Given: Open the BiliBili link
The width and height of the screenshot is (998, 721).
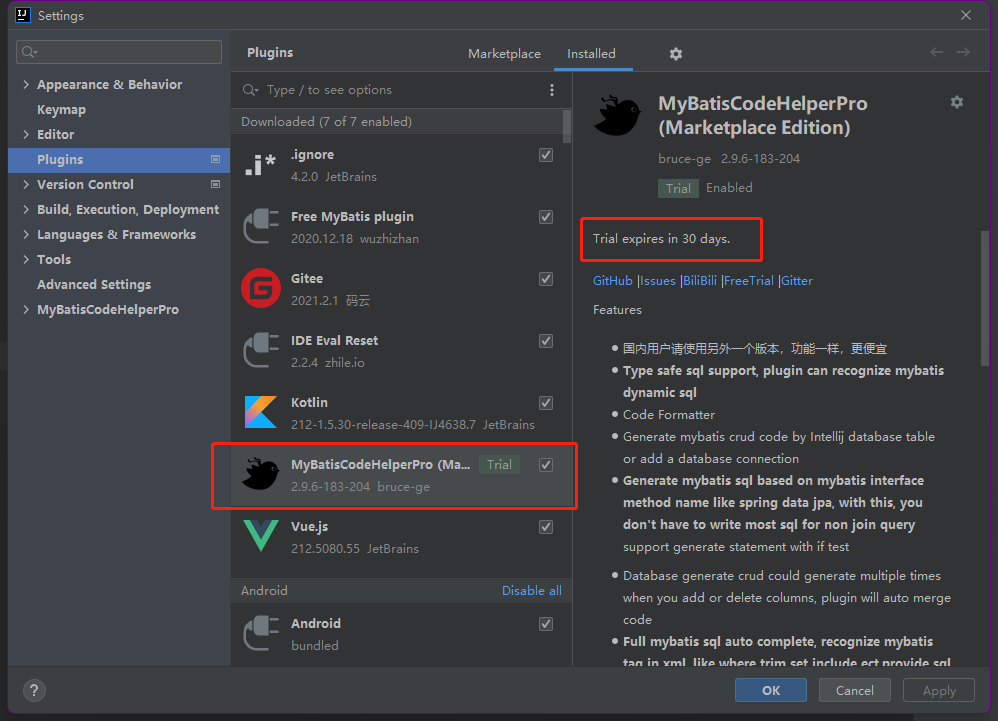Looking at the screenshot, I should point(699,281).
